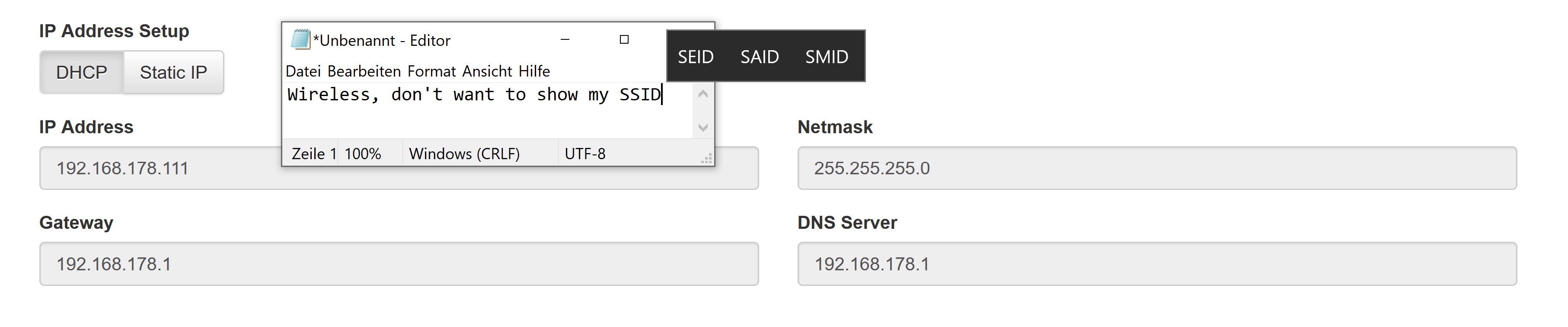
Task: Pick the SAID text suggestion
Action: pyautogui.click(x=760, y=57)
